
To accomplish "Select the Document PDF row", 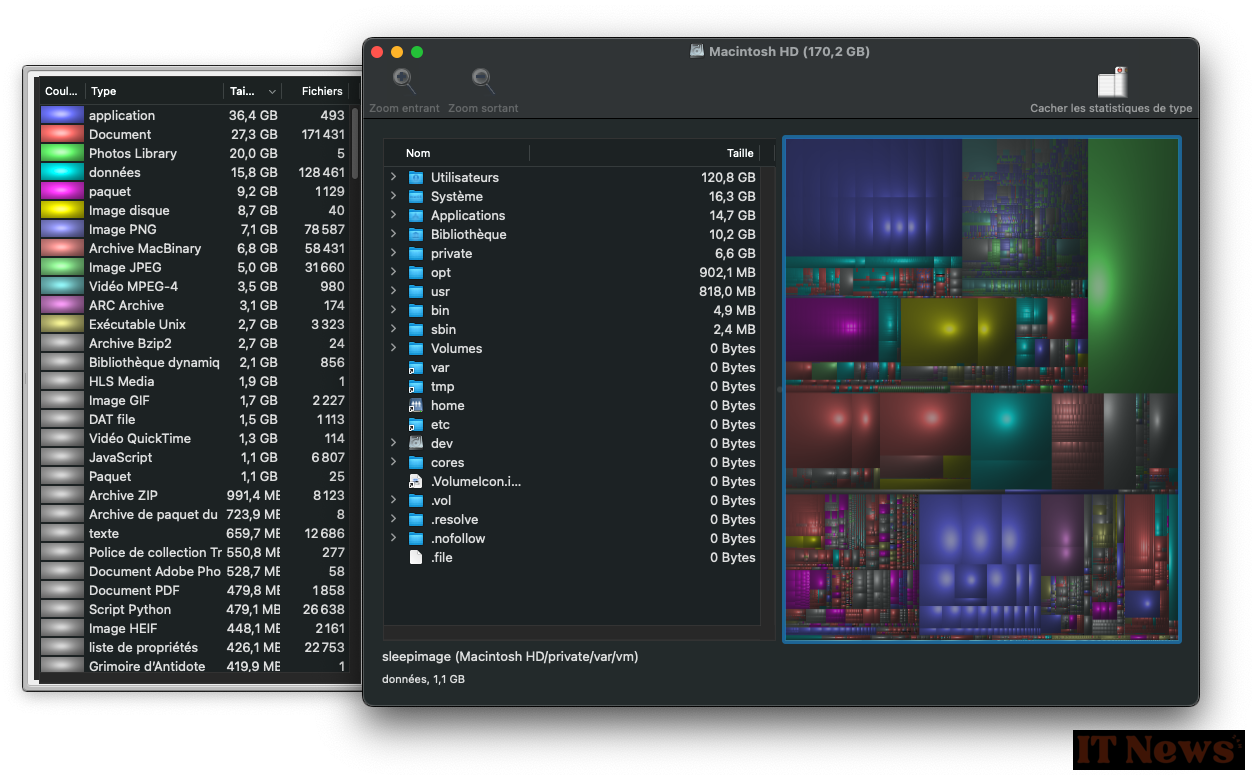I will (195, 590).
